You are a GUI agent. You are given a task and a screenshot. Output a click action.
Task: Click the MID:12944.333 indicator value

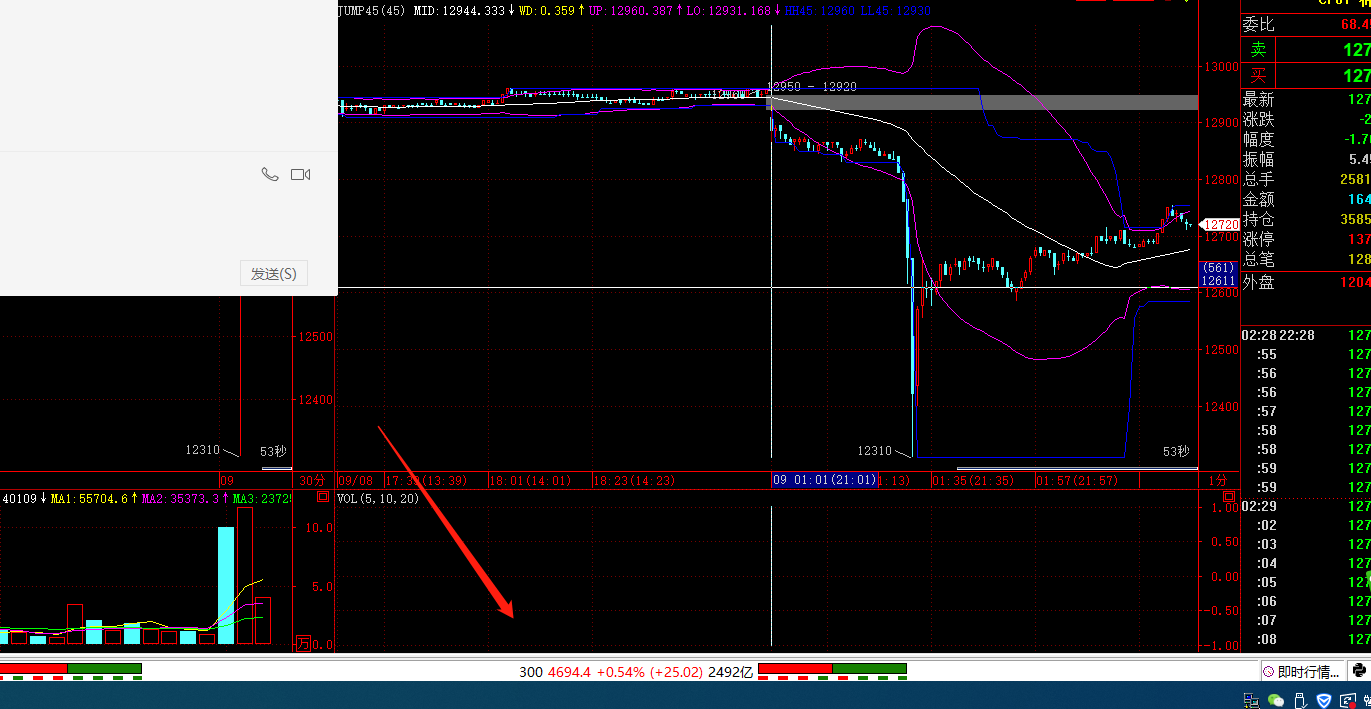coord(458,10)
